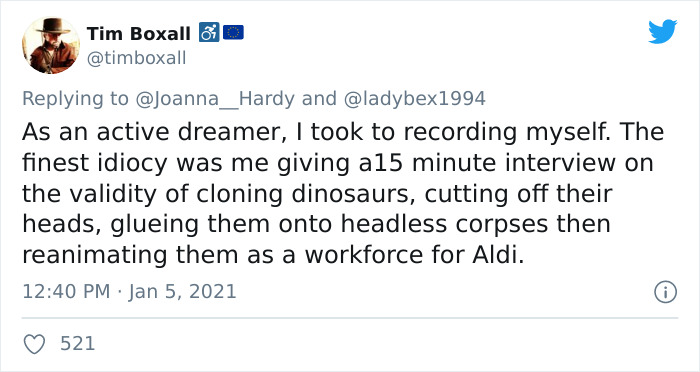This screenshot has width=700, height=372.
Task: Open the @Joanna__Hardy mention
Action: 215,99
